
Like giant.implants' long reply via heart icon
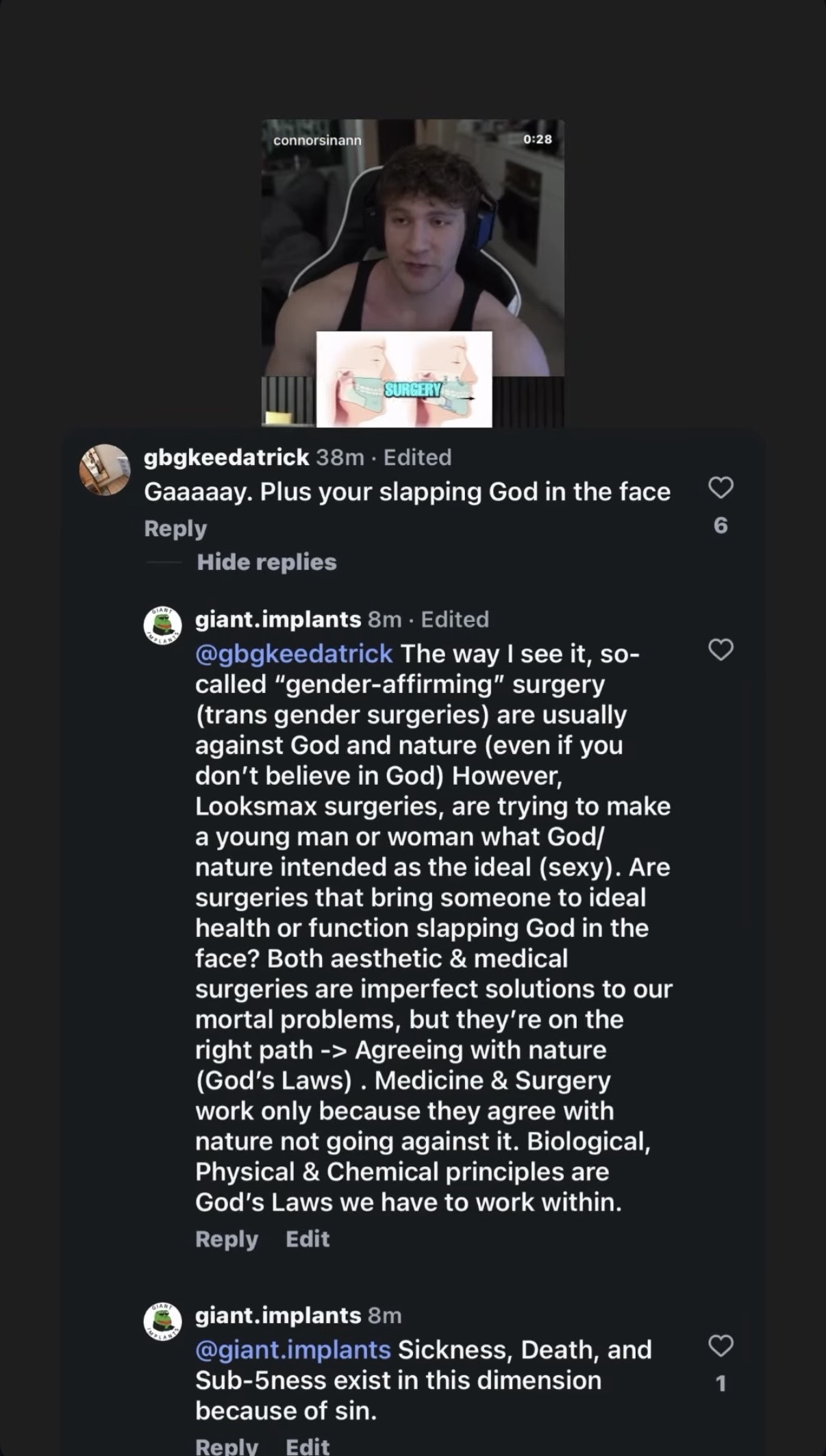(x=721, y=649)
